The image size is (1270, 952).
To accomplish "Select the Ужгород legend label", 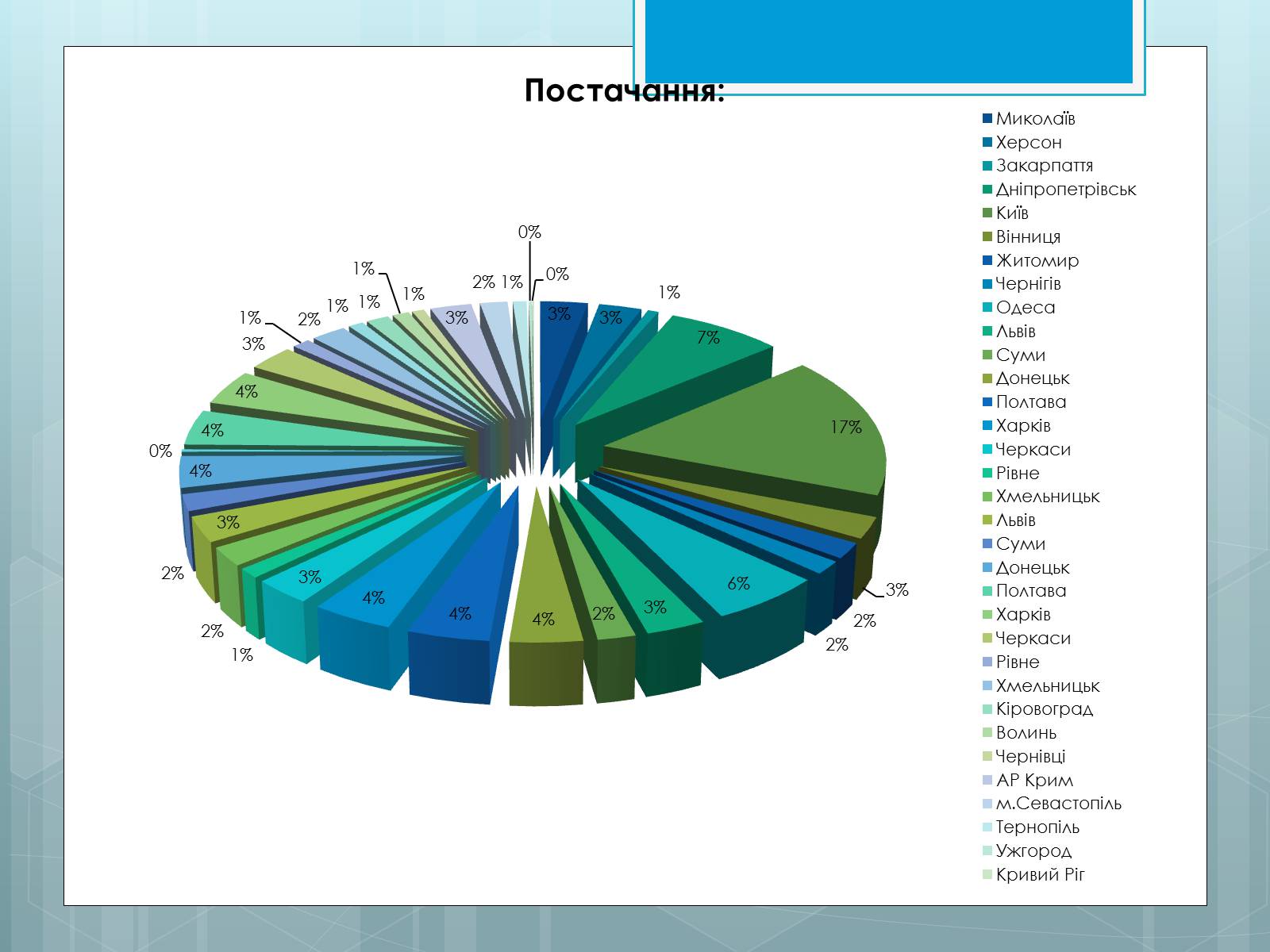I will coord(1033,851).
